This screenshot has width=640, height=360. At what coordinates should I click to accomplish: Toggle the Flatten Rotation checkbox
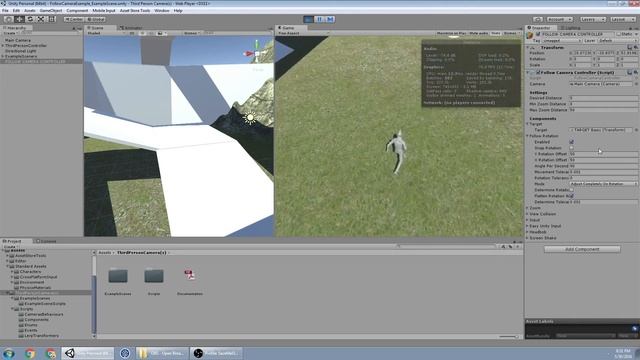pos(571,196)
